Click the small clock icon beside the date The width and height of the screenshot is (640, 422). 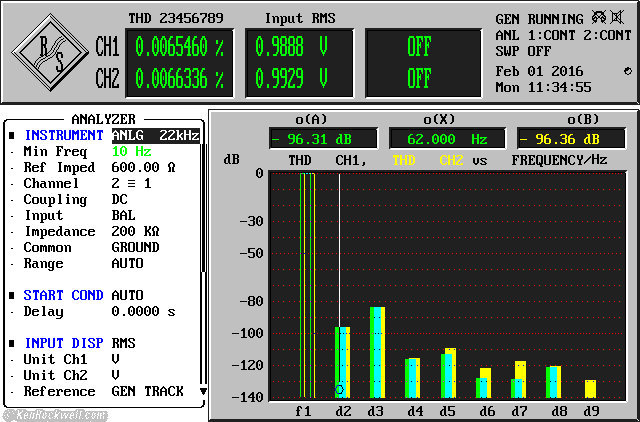click(627, 72)
